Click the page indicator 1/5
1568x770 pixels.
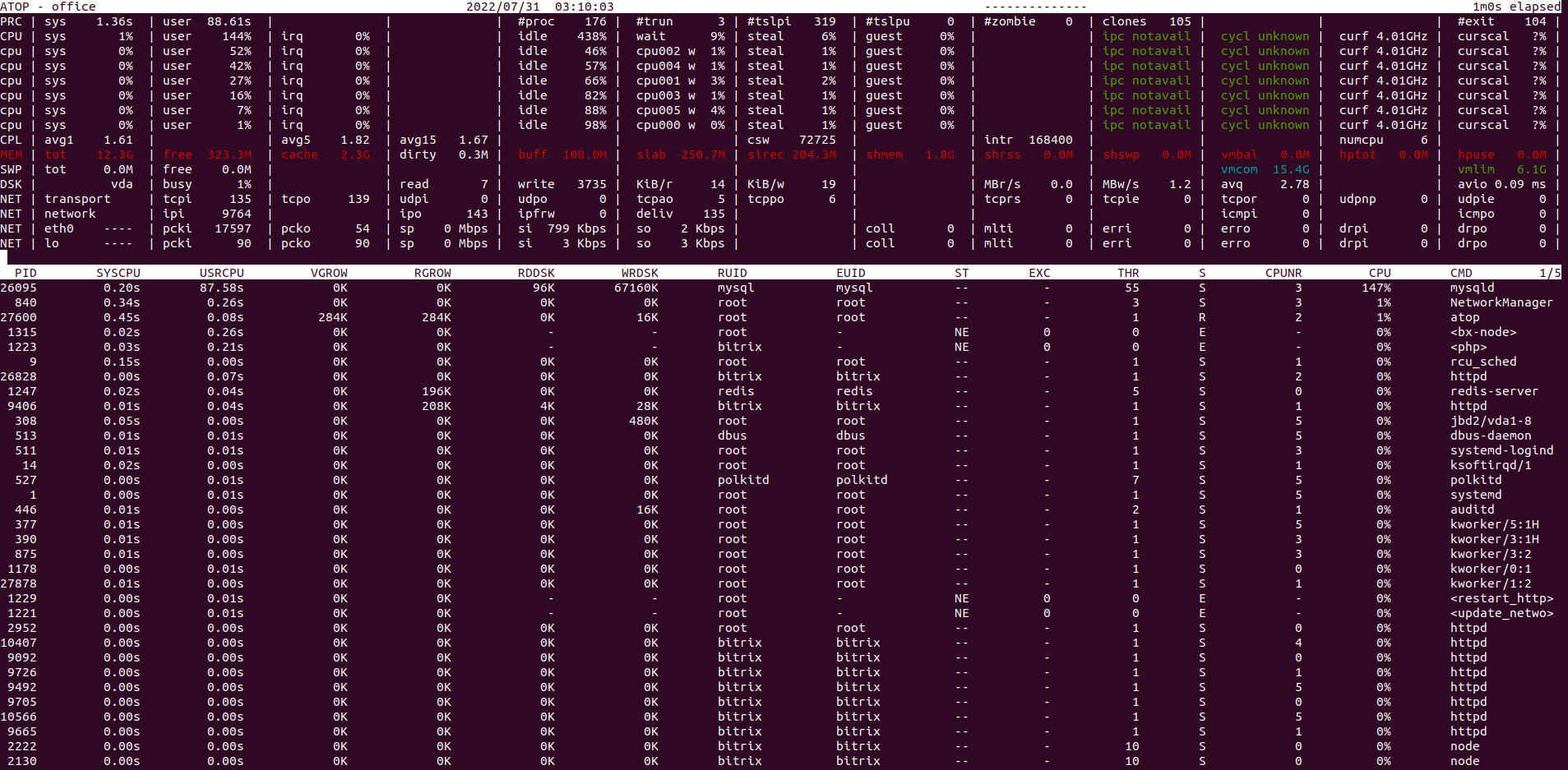pos(1550,273)
